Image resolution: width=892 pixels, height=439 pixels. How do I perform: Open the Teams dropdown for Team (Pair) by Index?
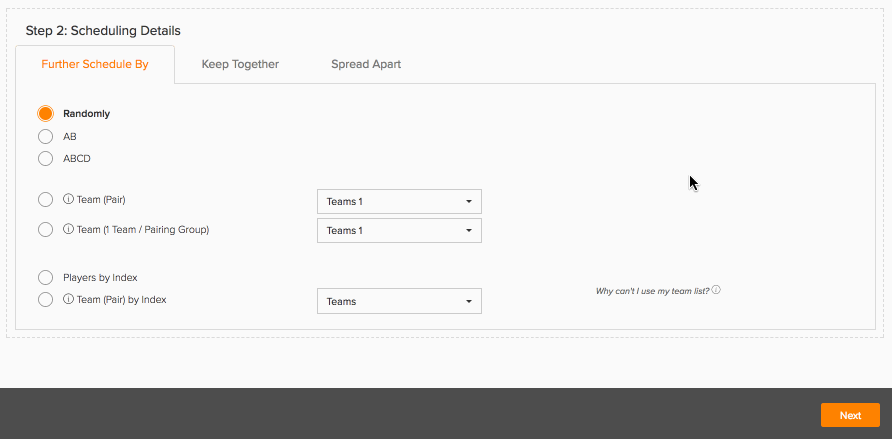coord(399,301)
